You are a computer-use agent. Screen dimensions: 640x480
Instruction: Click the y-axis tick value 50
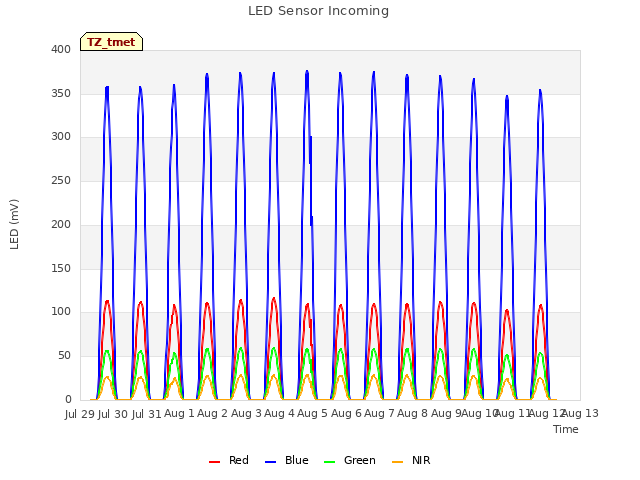(x=64, y=356)
